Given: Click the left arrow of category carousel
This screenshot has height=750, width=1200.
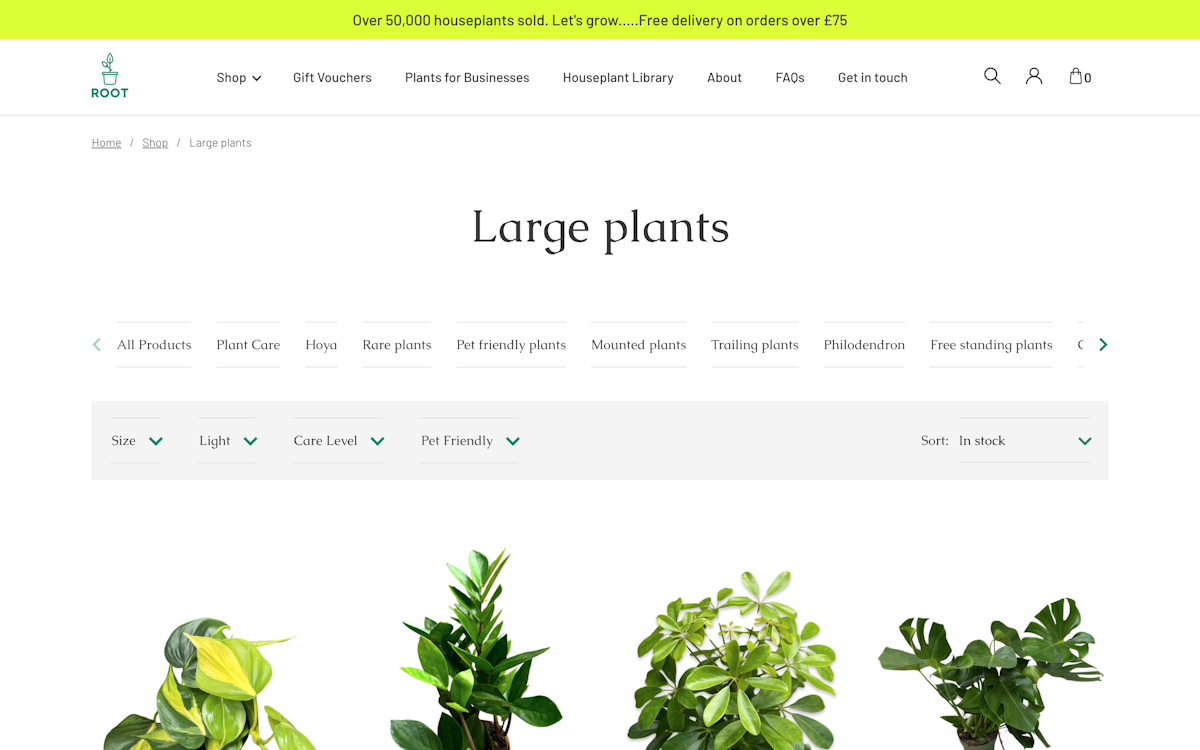Looking at the screenshot, I should click(x=97, y=345).
